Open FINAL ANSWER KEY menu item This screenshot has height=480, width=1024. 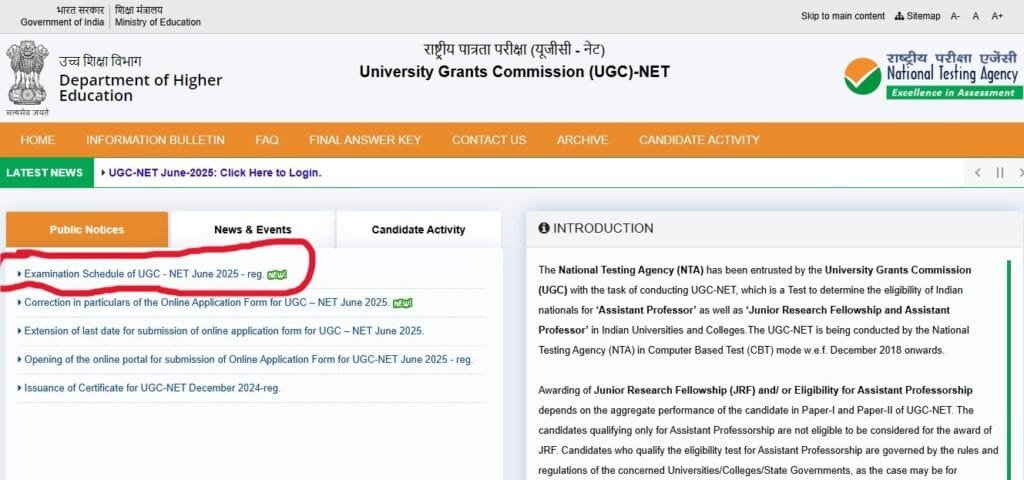pyautogui.click(x=365, y=140)
